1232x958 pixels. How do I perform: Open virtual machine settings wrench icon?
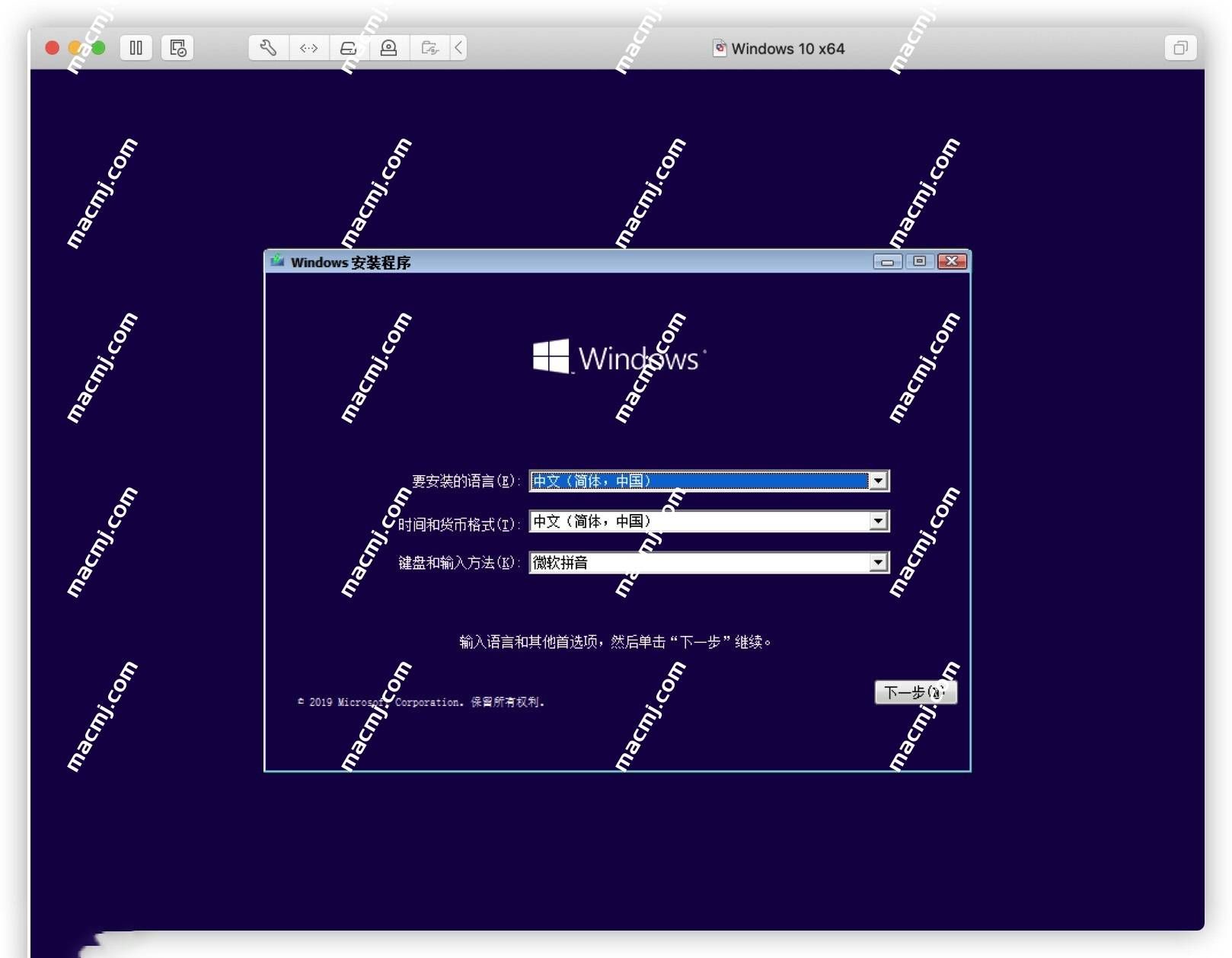[268, 48]
